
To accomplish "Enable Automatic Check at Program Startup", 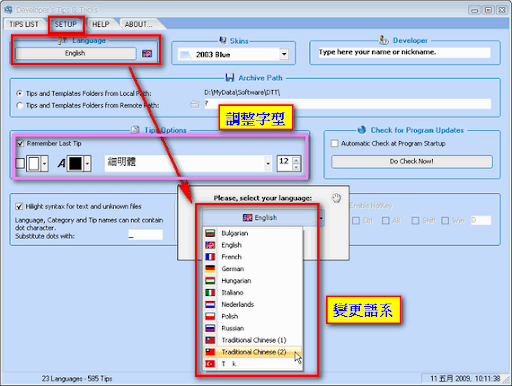I will click(x=334, y=144).
